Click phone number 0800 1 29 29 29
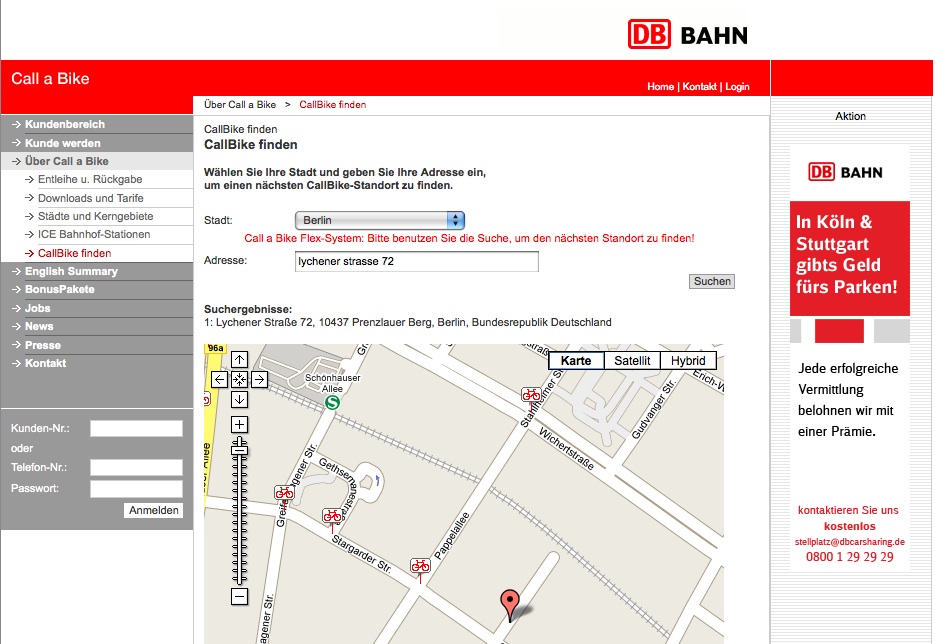Screen dimensions: 949x644 coord(850,557)
